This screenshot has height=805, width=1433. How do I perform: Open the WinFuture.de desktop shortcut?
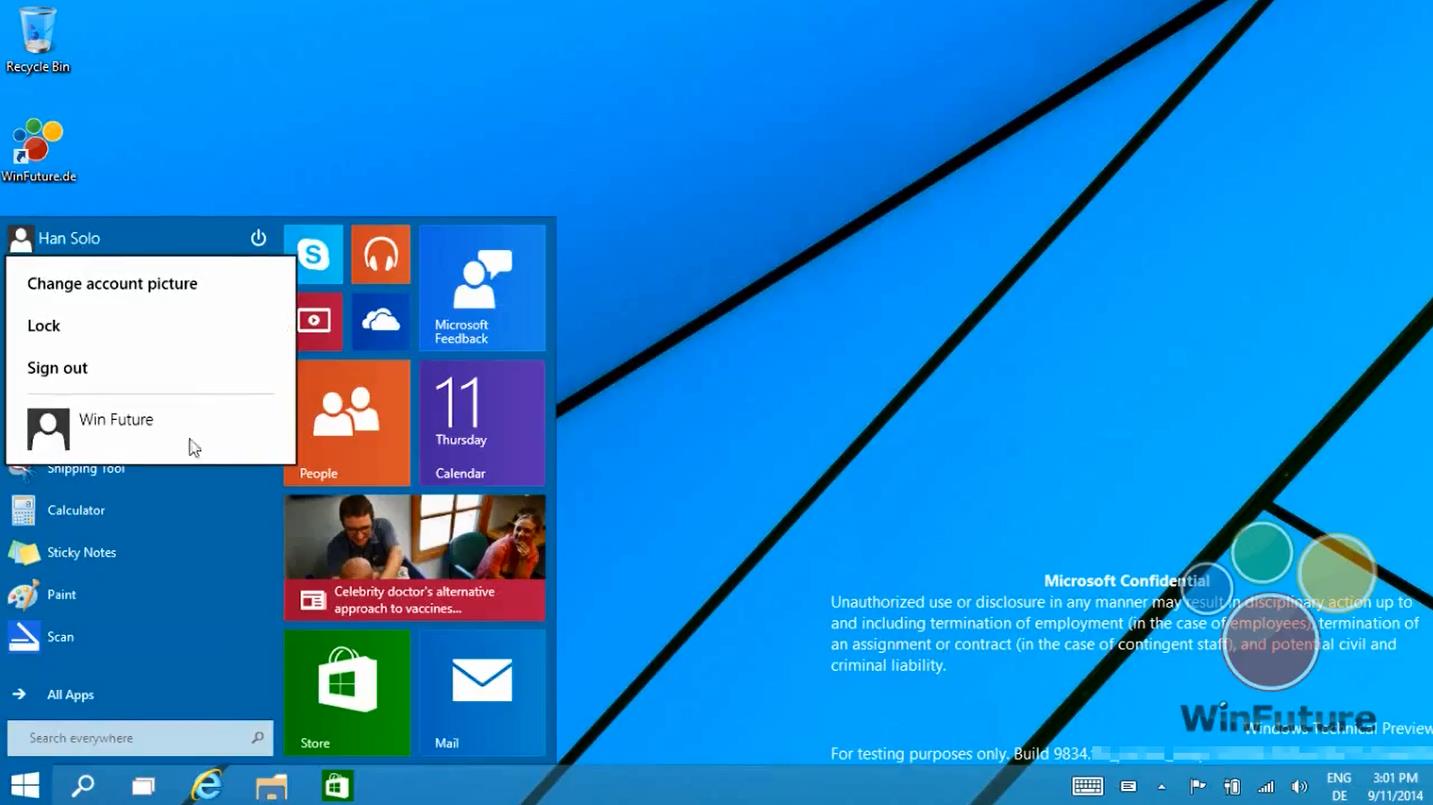(x=39, y=151)
